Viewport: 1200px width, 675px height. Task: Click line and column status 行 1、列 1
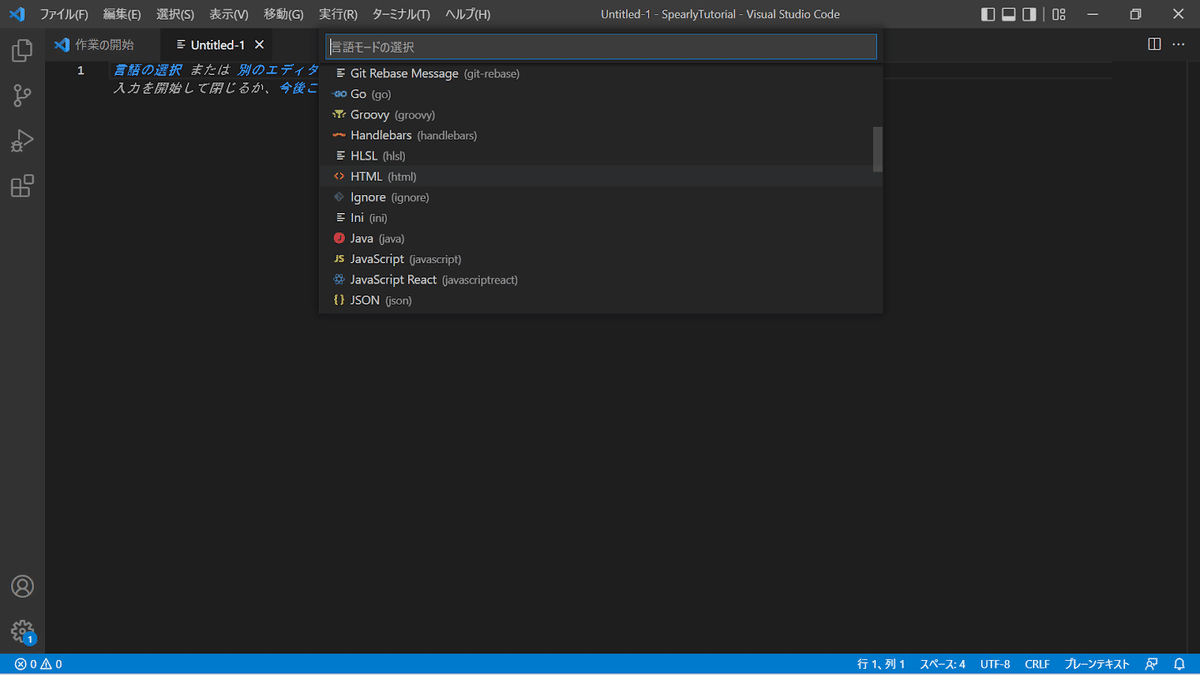point(881,664)
